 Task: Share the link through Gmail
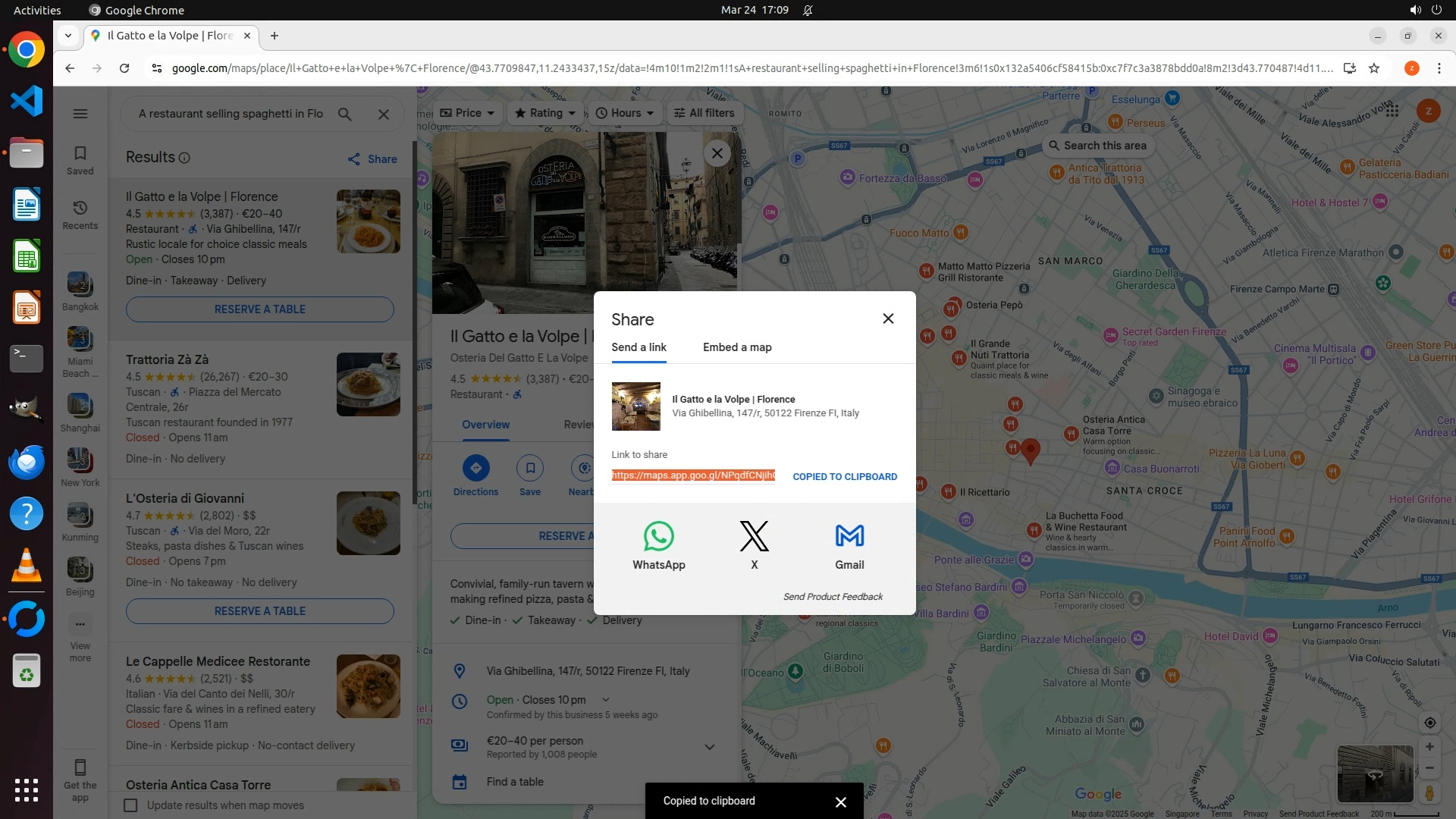tap(849, 537)
